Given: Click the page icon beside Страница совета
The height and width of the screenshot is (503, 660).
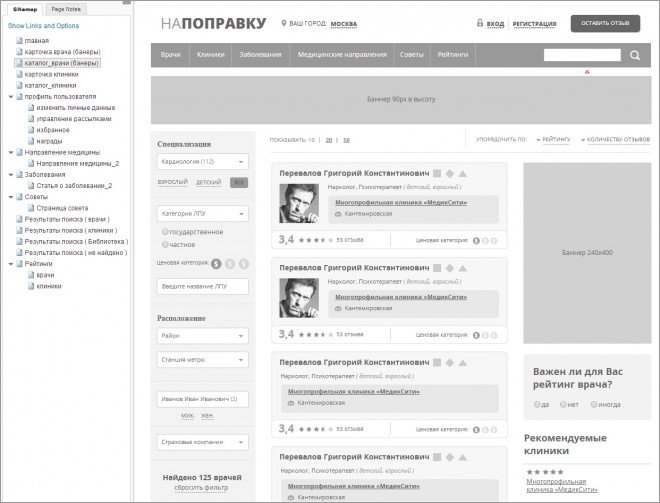Looking at the screenshot, I should click(31, 208).
